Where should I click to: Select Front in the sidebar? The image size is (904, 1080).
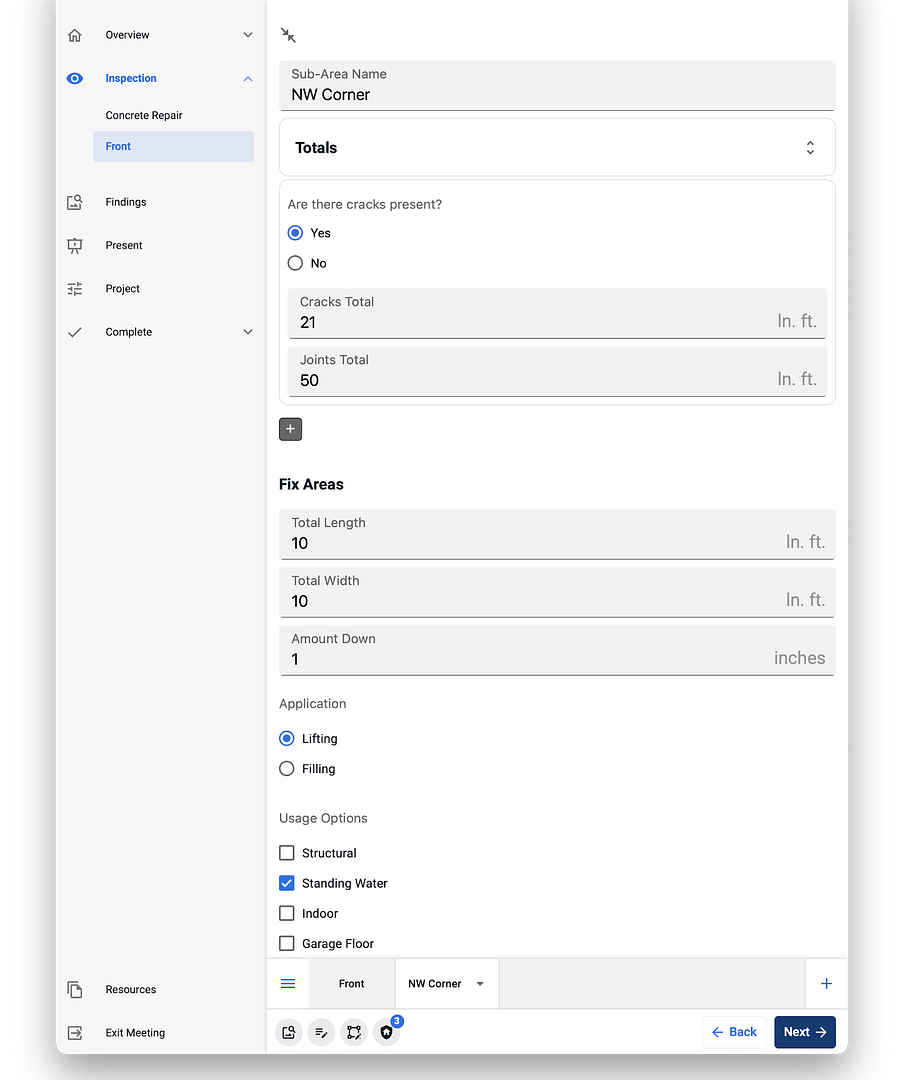(174, 147)
